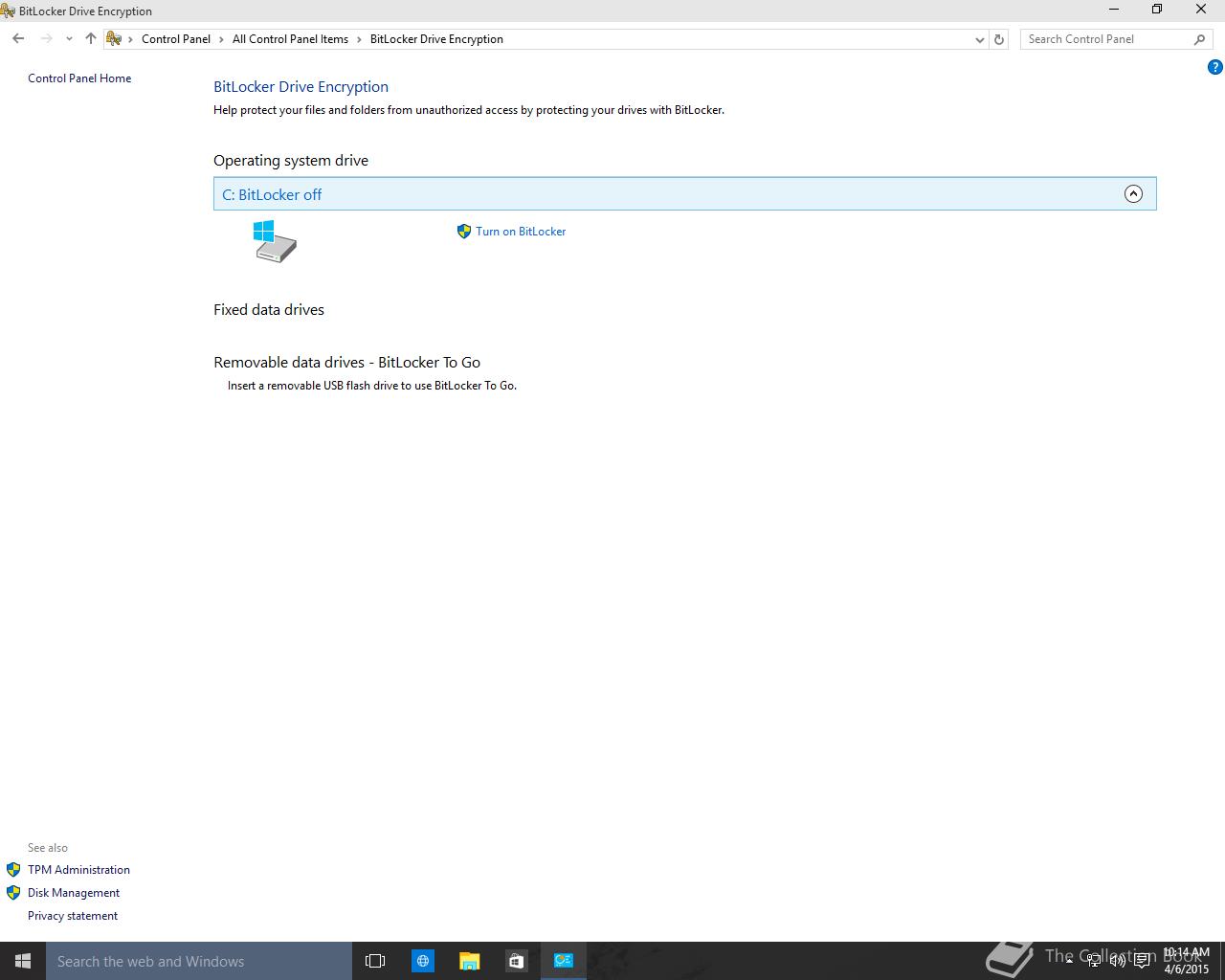Launch the browser globe icon on taskbar

click(x=422, y=961)
